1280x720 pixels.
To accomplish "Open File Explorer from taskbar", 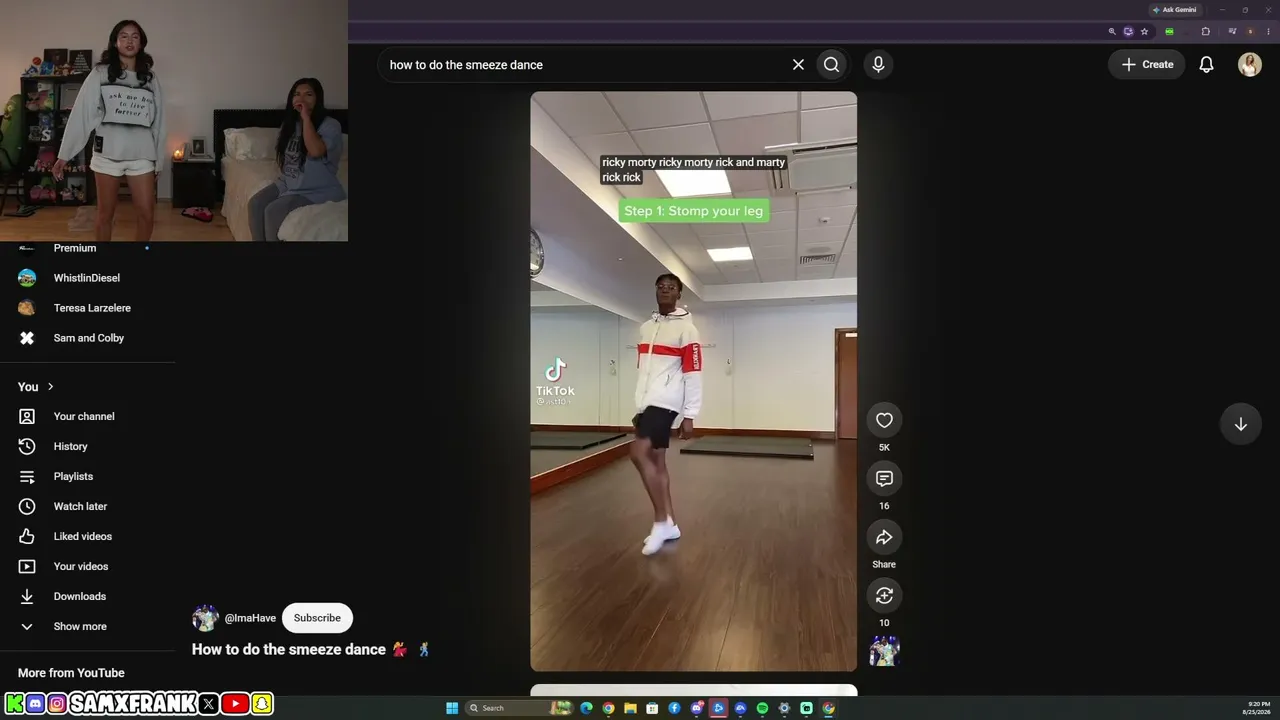I will tap(630, 708).
